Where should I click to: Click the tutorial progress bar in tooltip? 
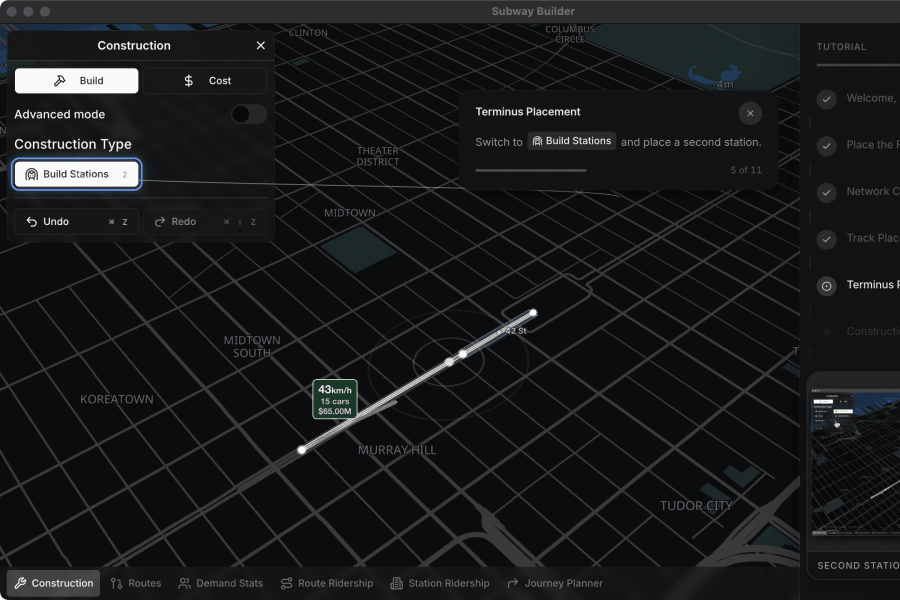(x=531, y=171)
